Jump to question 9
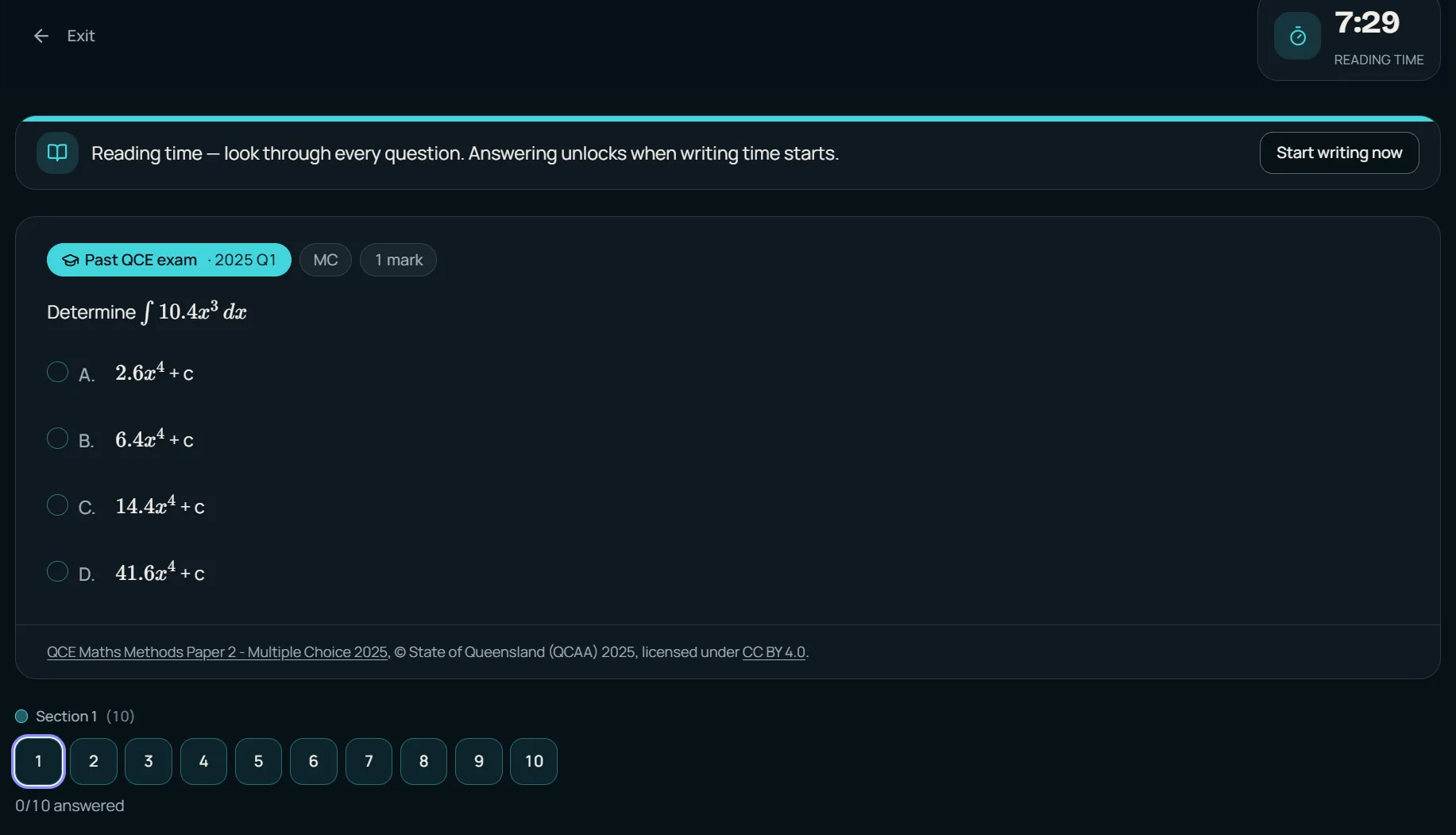 coord(479,761)
